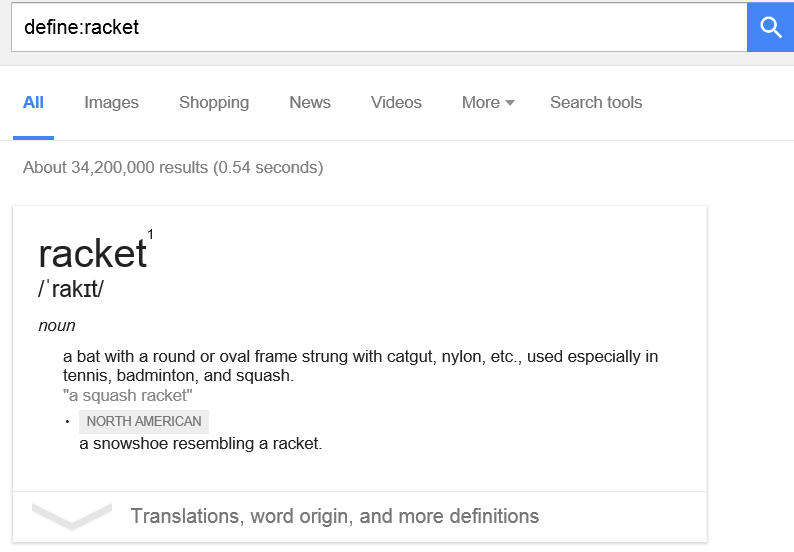Go to the News tab
This screenshot has height=552, width=794.
coord(310,103)
